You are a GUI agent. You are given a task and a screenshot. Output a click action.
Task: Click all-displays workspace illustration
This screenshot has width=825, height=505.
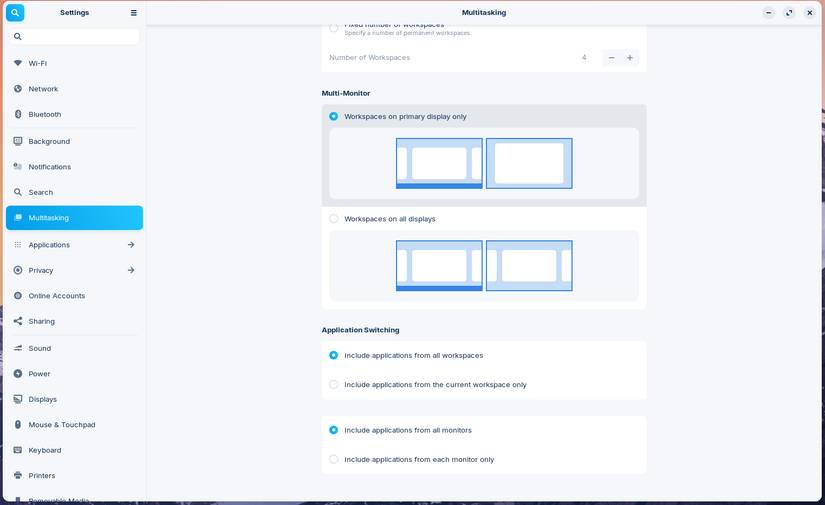(x=484, y=266)
